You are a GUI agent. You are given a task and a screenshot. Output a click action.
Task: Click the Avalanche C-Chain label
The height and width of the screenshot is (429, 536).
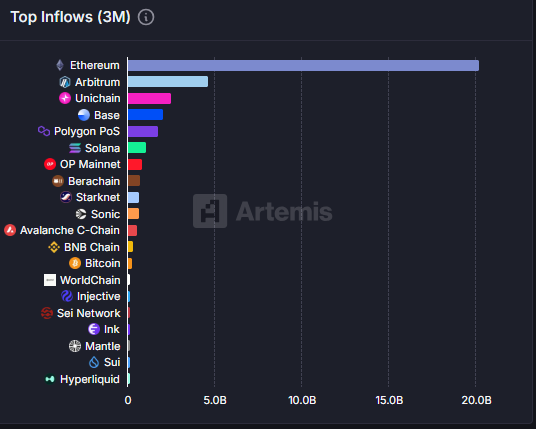tap(70, 230)
